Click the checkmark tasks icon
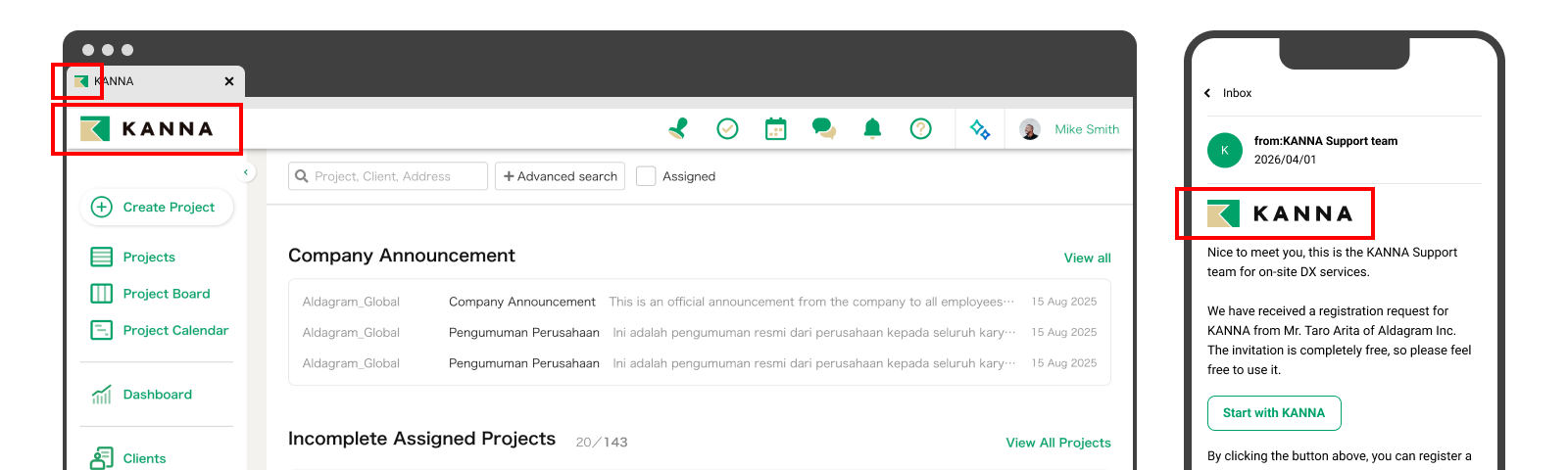This screenshot has width=1568, height=470. coord(727,128)
